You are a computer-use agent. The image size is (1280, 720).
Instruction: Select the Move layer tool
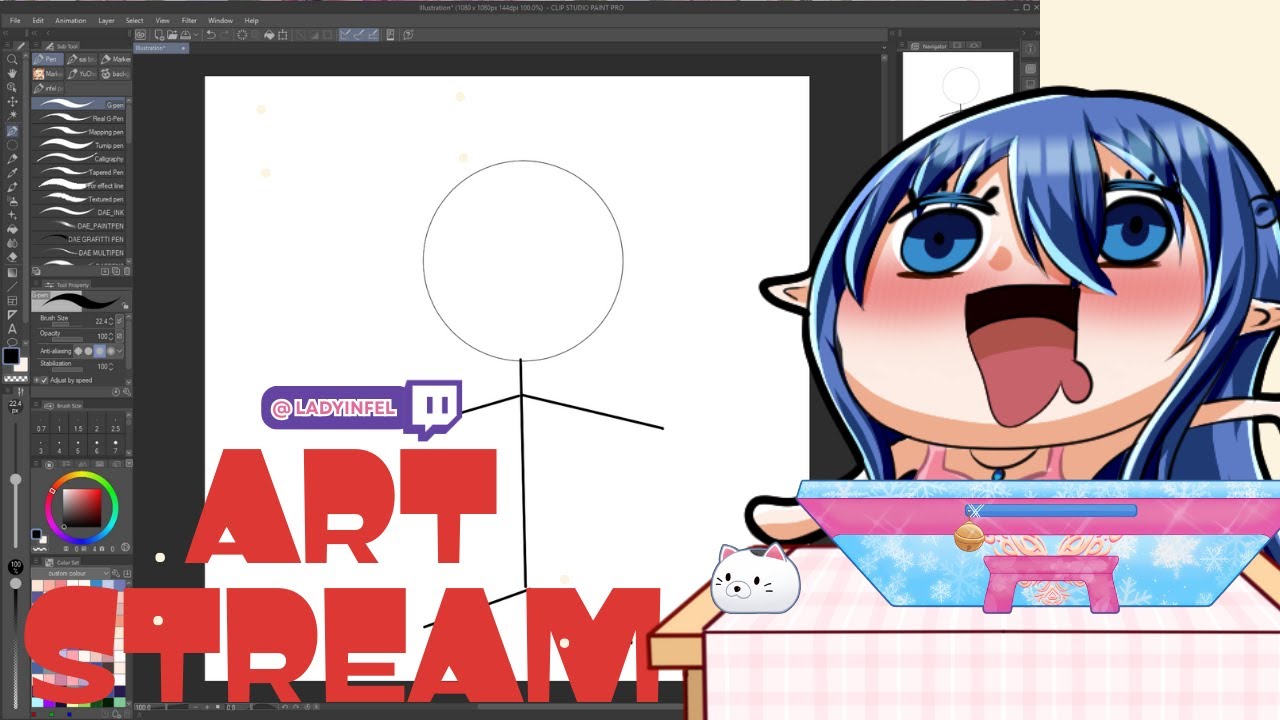tap(12, 102)
